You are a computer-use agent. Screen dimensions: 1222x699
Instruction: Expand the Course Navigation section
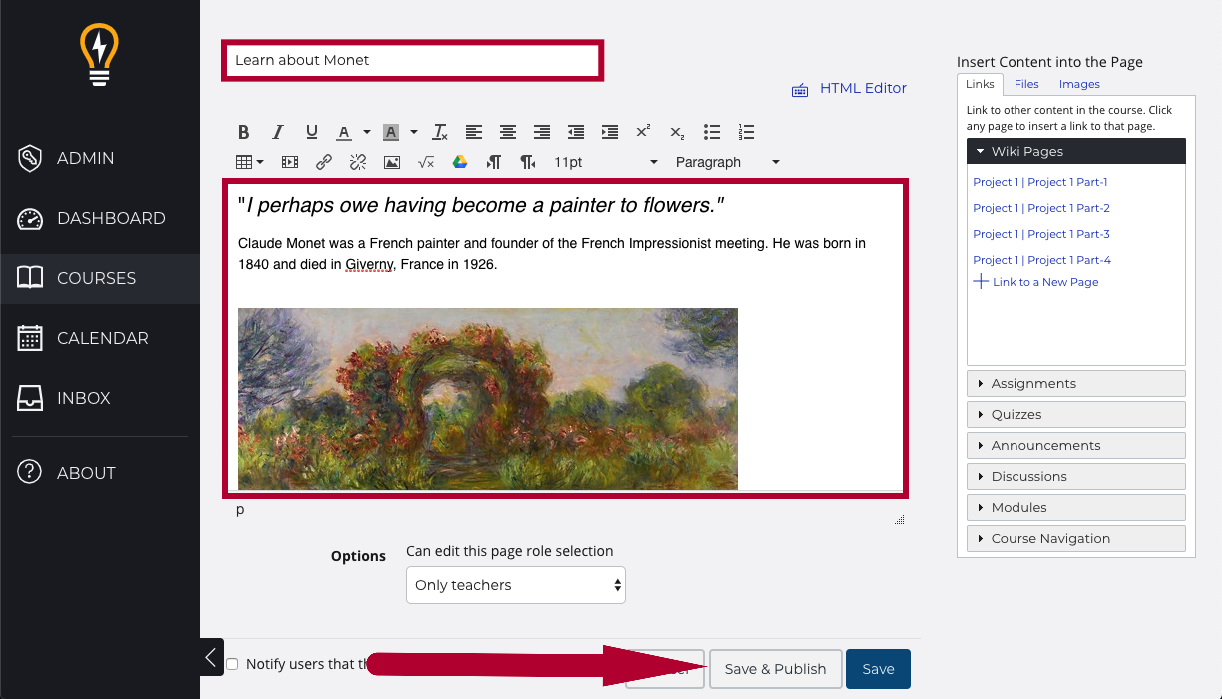(1076, 538)
